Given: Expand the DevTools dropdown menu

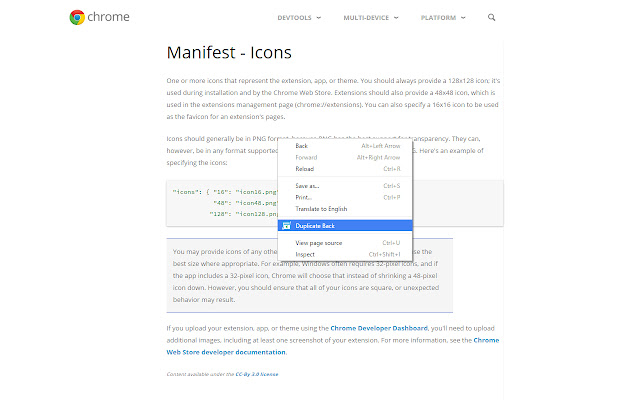Looking at the screenshot, I should click(299, 18).
